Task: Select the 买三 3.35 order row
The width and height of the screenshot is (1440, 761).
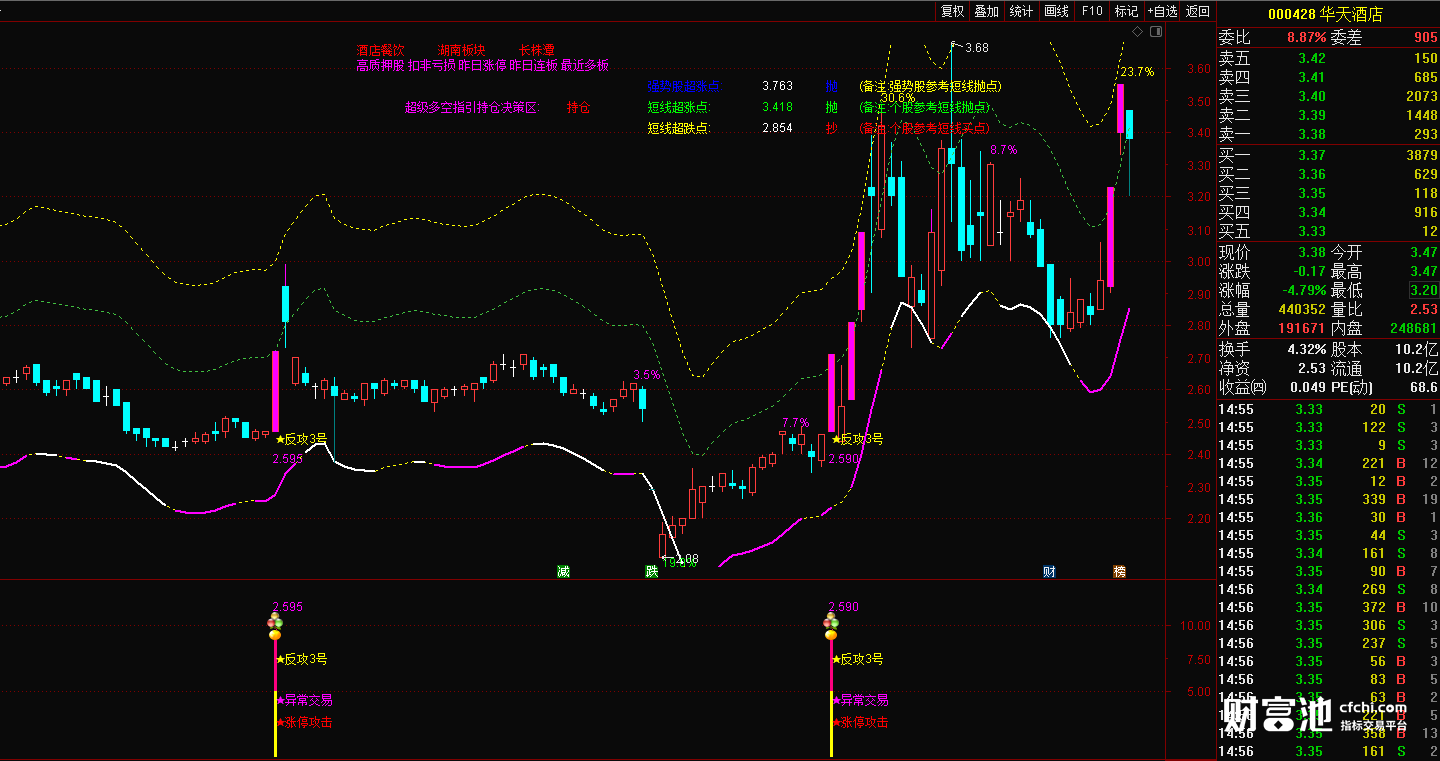Action: coord(1328,193)
